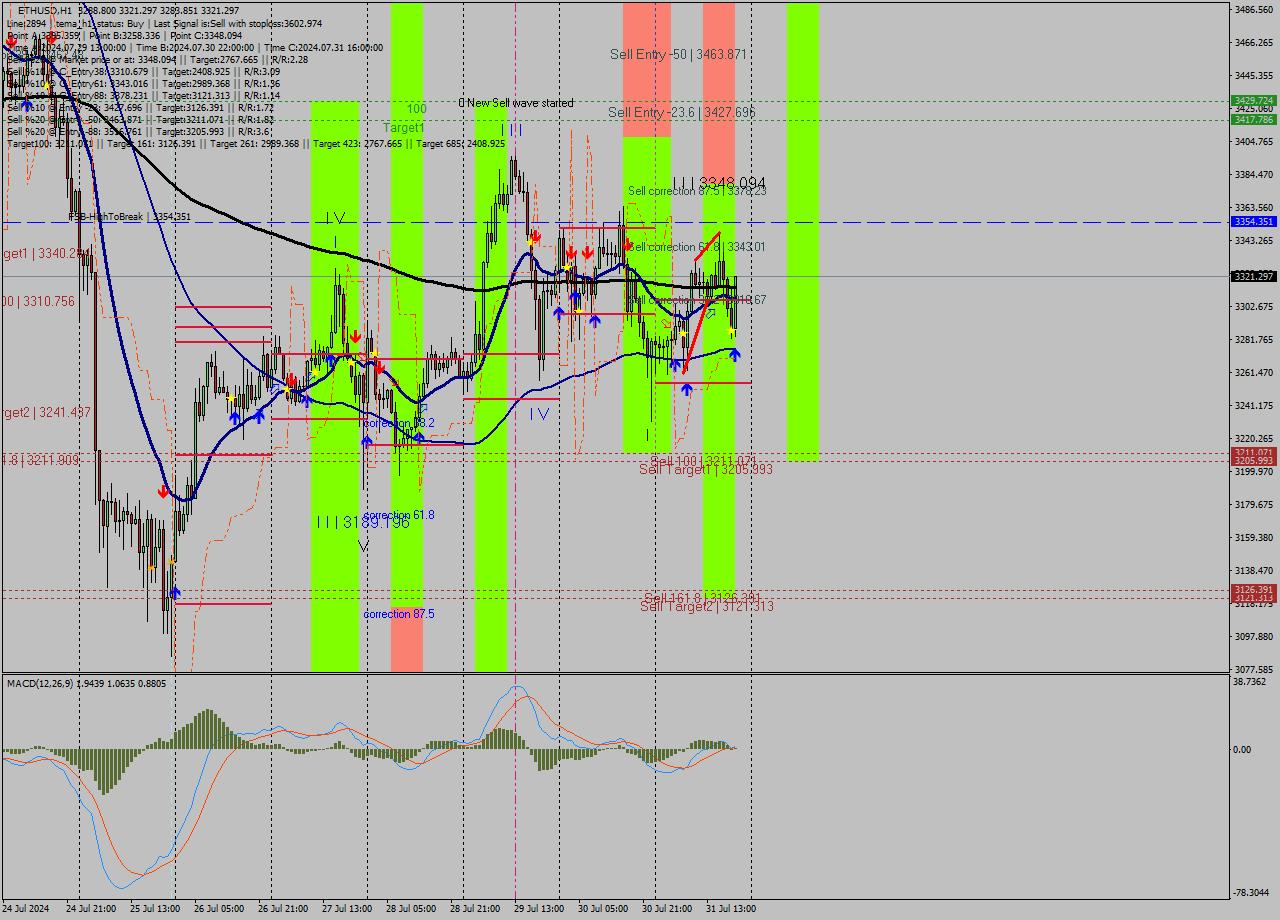This screenshot has width=1280, height=920.
Task: Click the 'get2 | 3241.437' red label
Action: pos(46,412)
